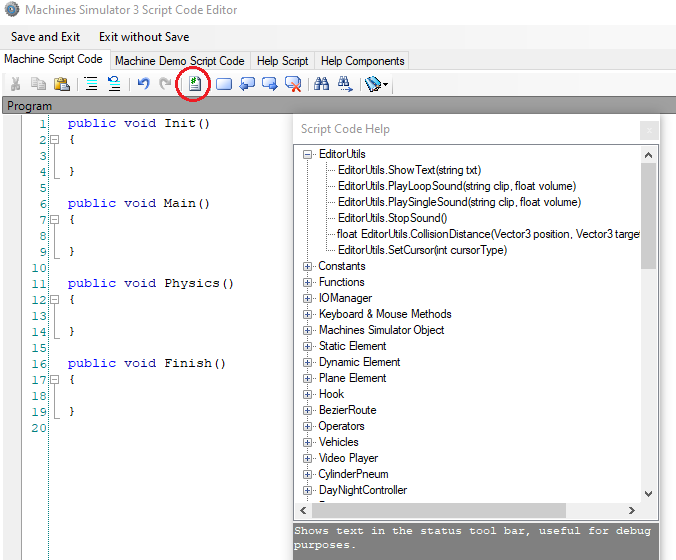676x560 pixels.
Task: Select EditorUtils.PlayLoopSound entry
Action: (x=457, y=186)
